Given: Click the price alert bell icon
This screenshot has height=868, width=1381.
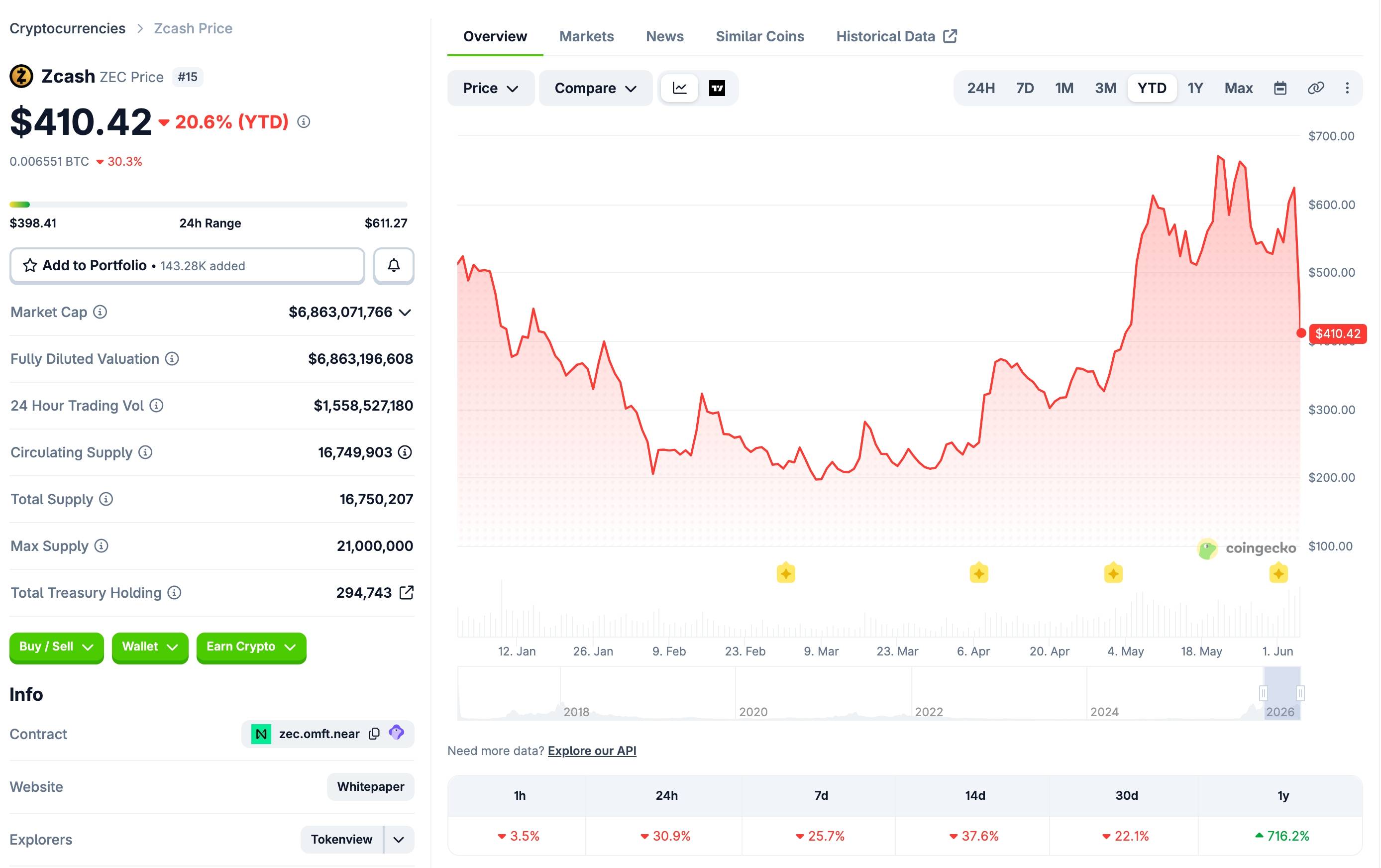Looking at the screenshot, I should (394, 266).
